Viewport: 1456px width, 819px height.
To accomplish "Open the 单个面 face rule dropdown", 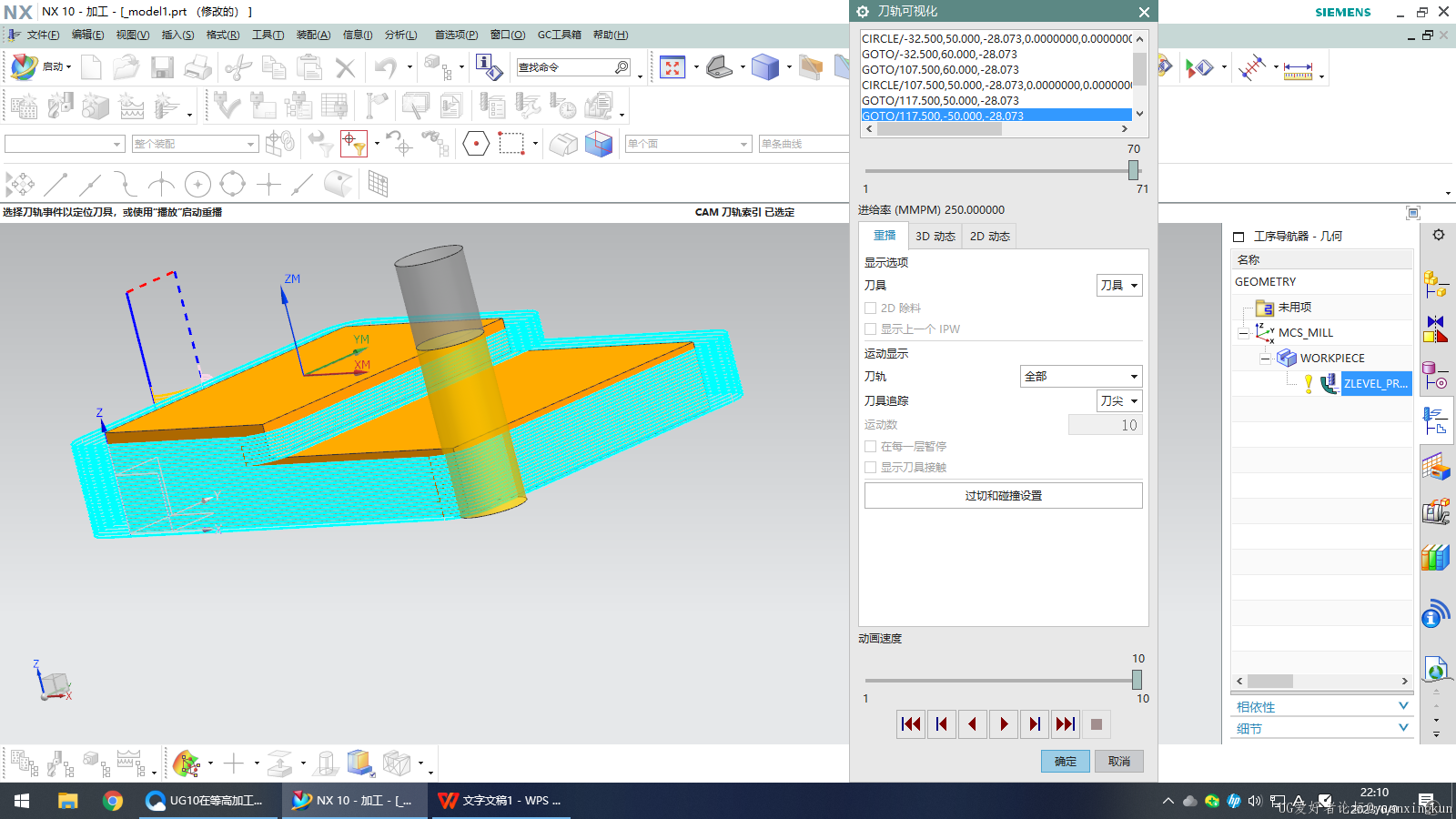I will pos(688,144).
